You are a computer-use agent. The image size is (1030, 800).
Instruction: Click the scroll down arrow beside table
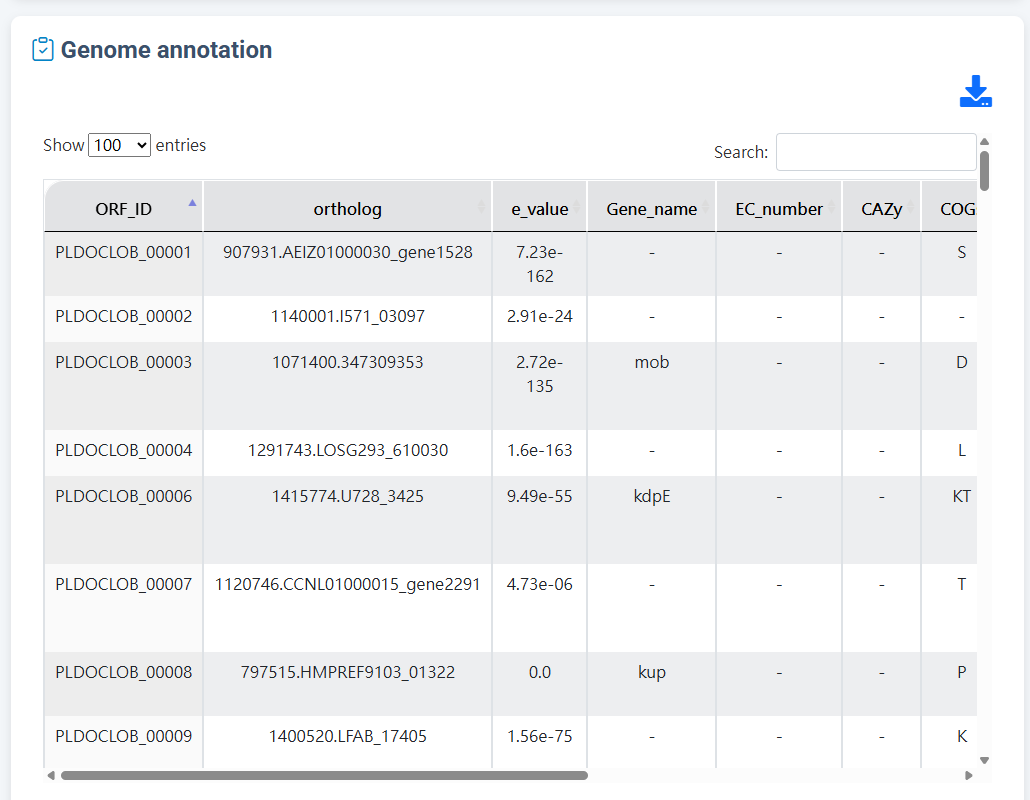tap(984, 760)
